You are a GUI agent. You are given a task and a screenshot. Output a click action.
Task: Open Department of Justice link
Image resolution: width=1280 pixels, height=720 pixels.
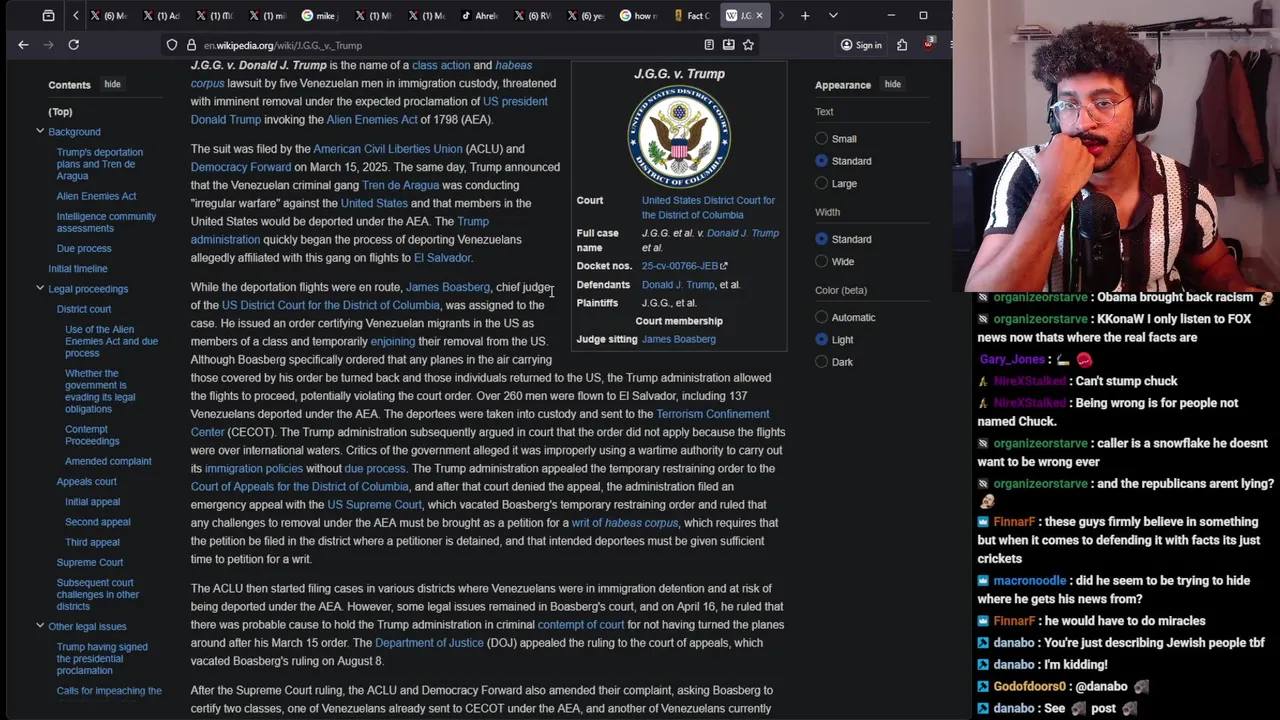point(429,643)
